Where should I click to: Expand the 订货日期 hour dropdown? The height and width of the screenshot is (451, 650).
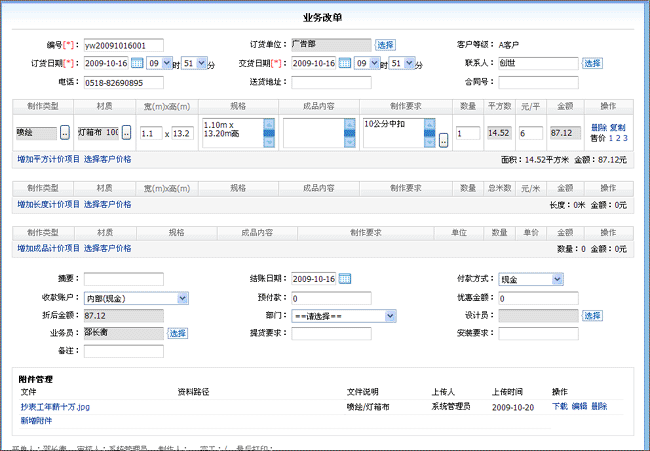167,63
